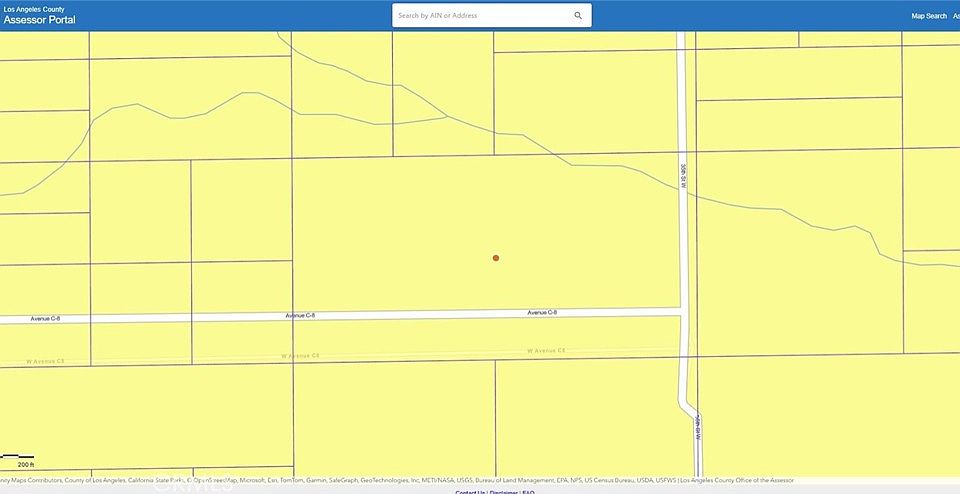Click the magnifying glass search icon
The image size is (960, 494).
click(578, 16)
